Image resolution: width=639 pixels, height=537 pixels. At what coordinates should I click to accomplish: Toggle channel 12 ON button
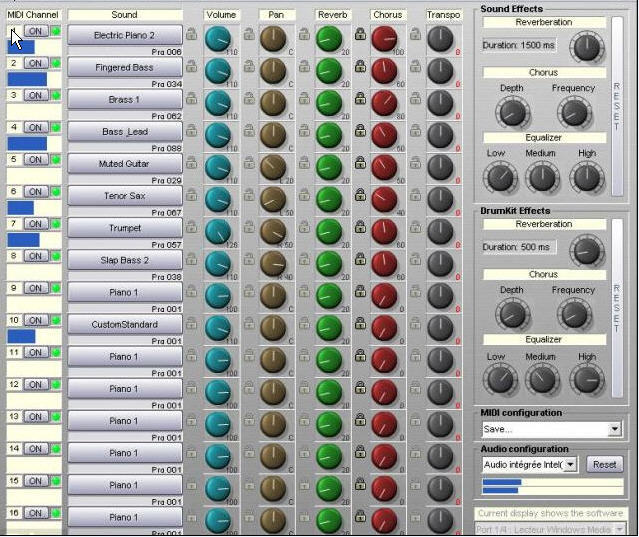(x=36, y=385)
